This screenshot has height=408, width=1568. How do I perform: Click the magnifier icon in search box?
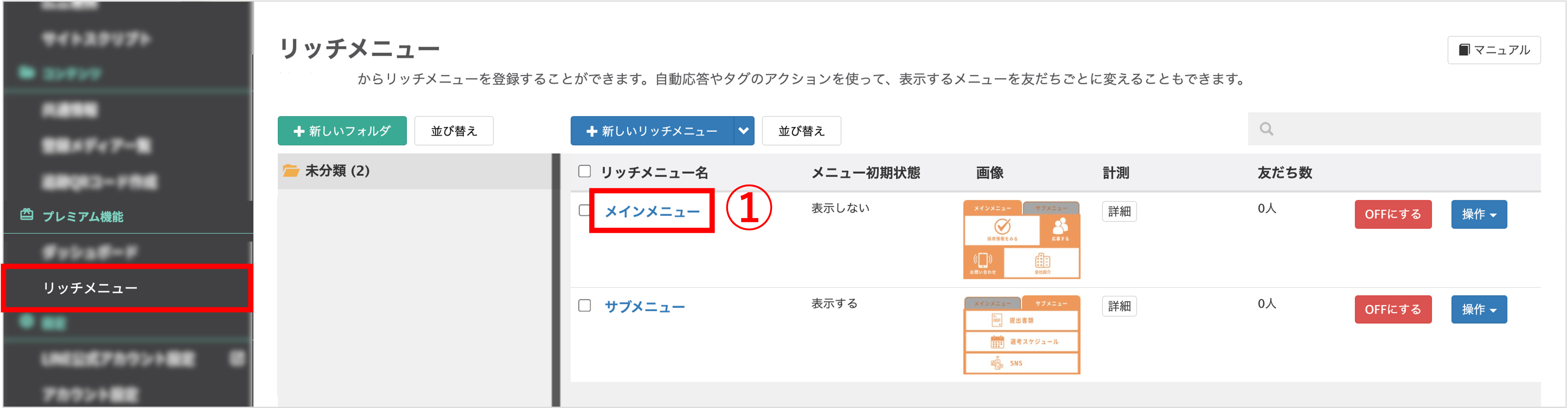pyautogui.click(x=1267, y=129)
